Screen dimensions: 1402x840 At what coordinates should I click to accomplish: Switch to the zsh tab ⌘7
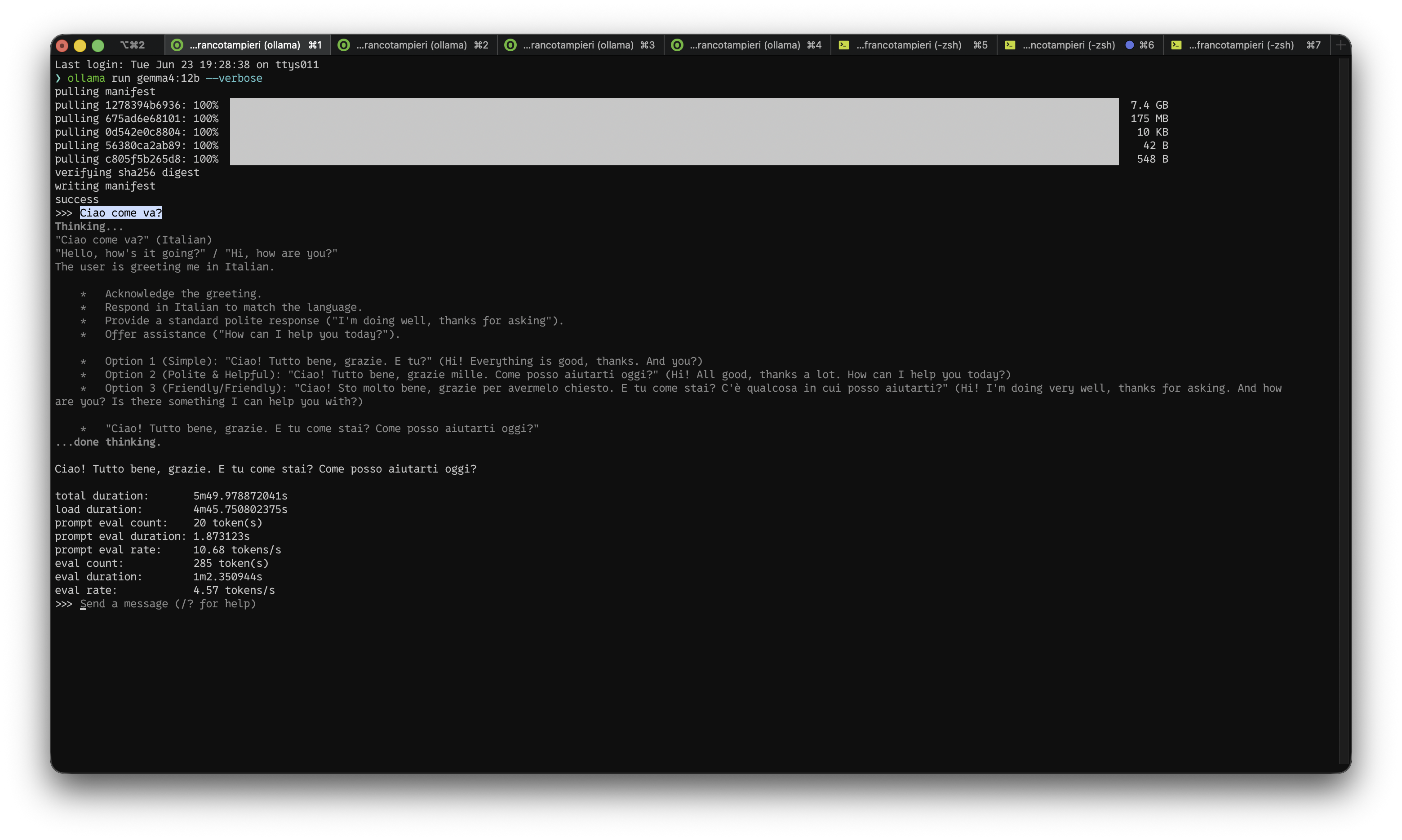(1246, 45)
